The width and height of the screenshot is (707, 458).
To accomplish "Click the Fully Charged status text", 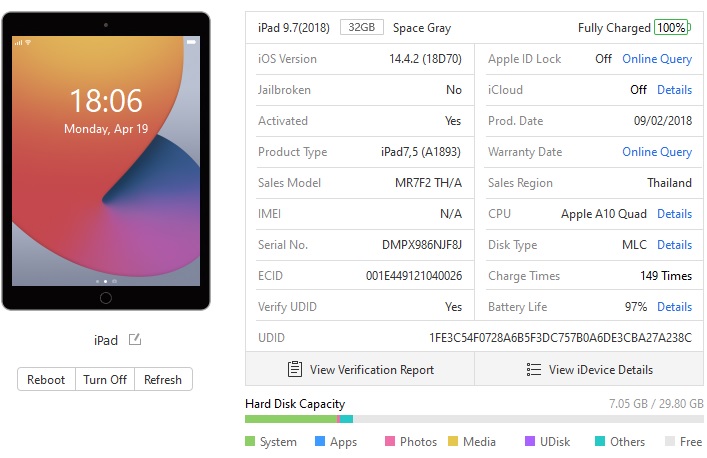I will pyautogui.click(x=614, y=28).
